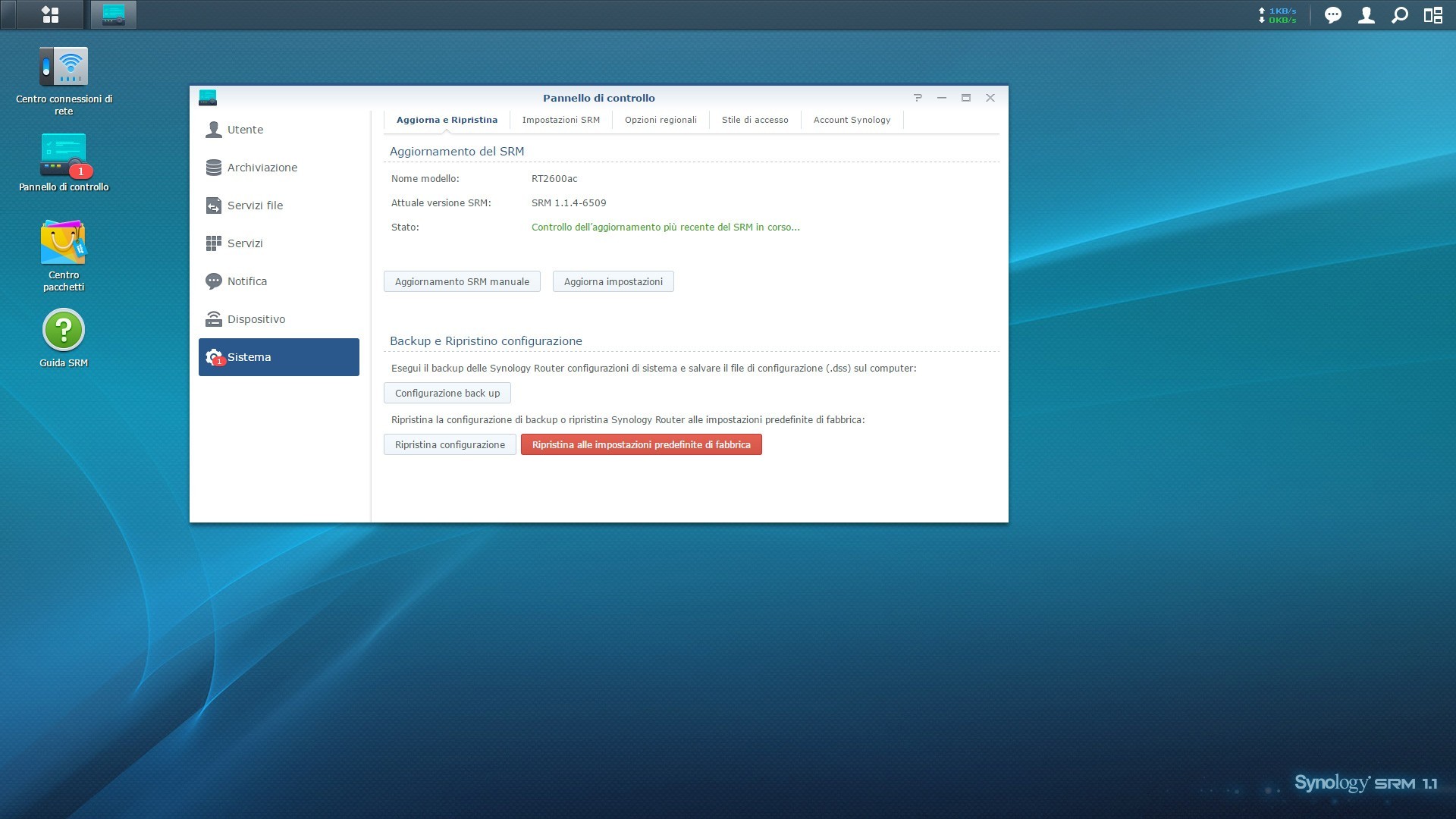Open the Main Menu grid icon
The width and height of the screenshot is (1456, 819).
pos(50,14)
